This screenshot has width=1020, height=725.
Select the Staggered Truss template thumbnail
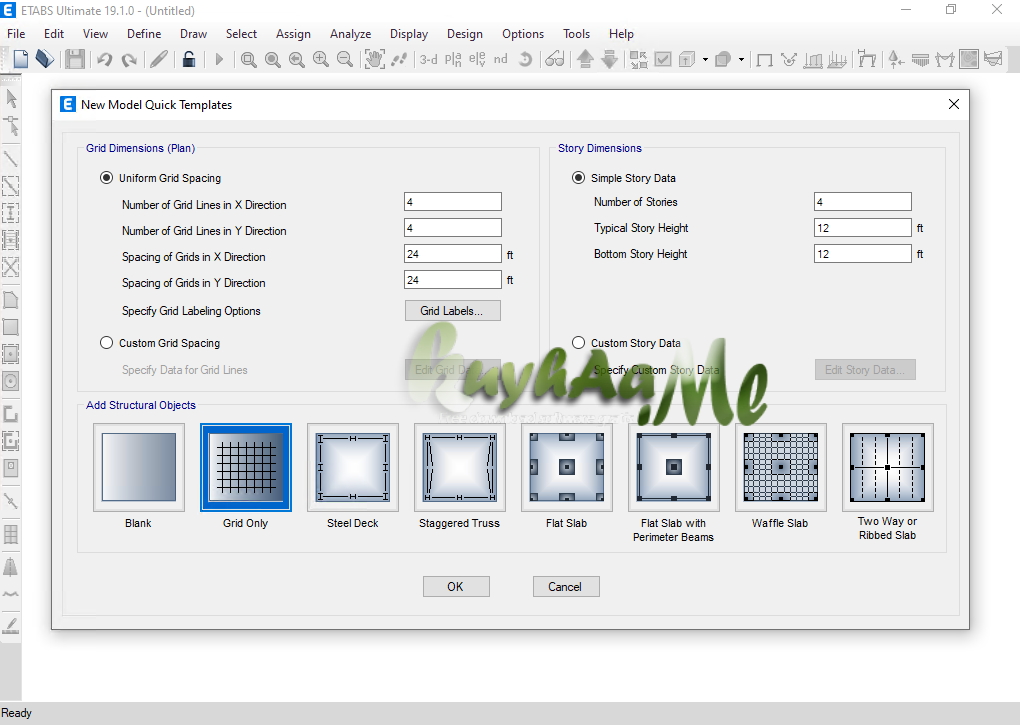point(459,467)
